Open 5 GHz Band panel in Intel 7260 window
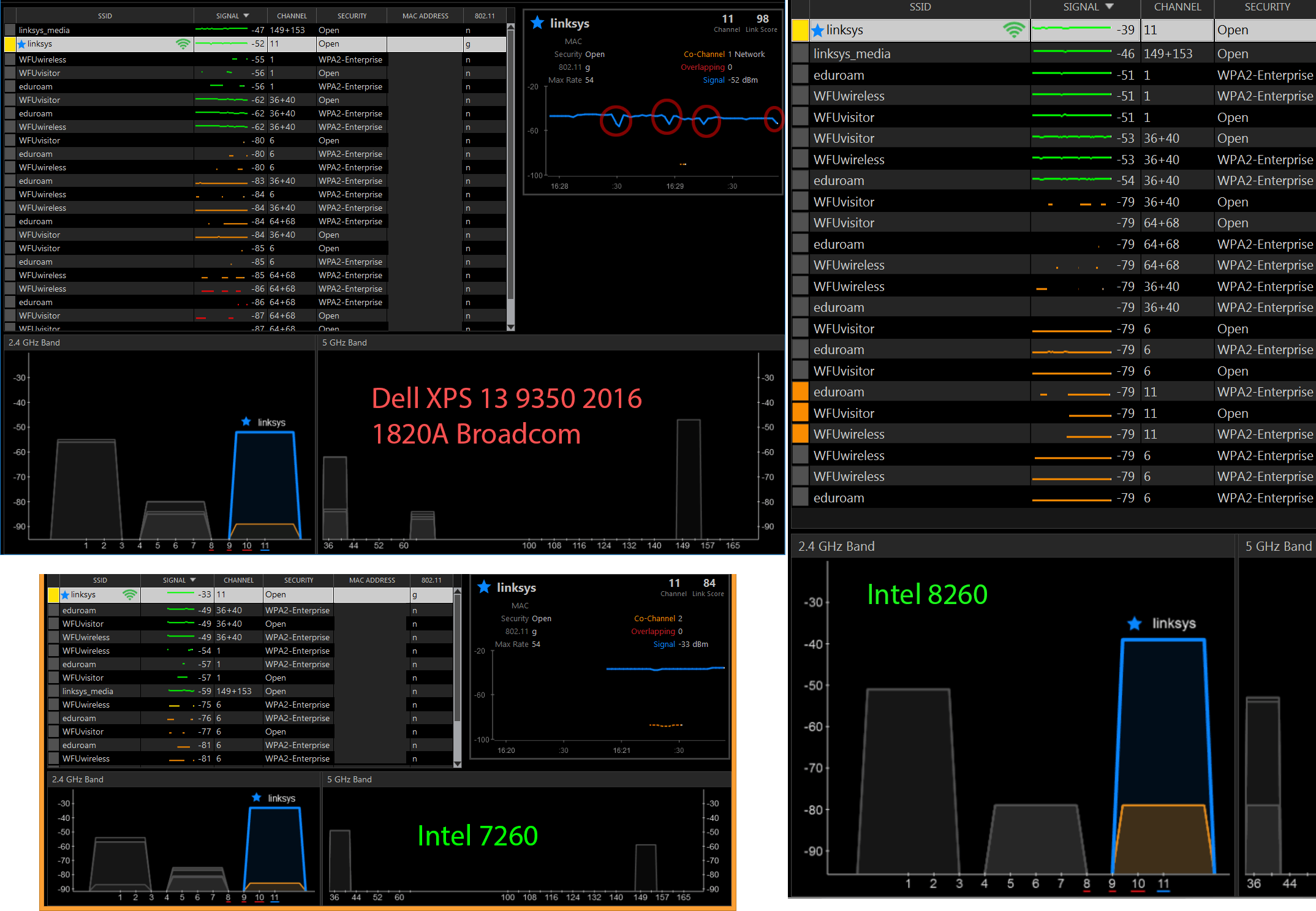1316x911 pixels. 349,779
